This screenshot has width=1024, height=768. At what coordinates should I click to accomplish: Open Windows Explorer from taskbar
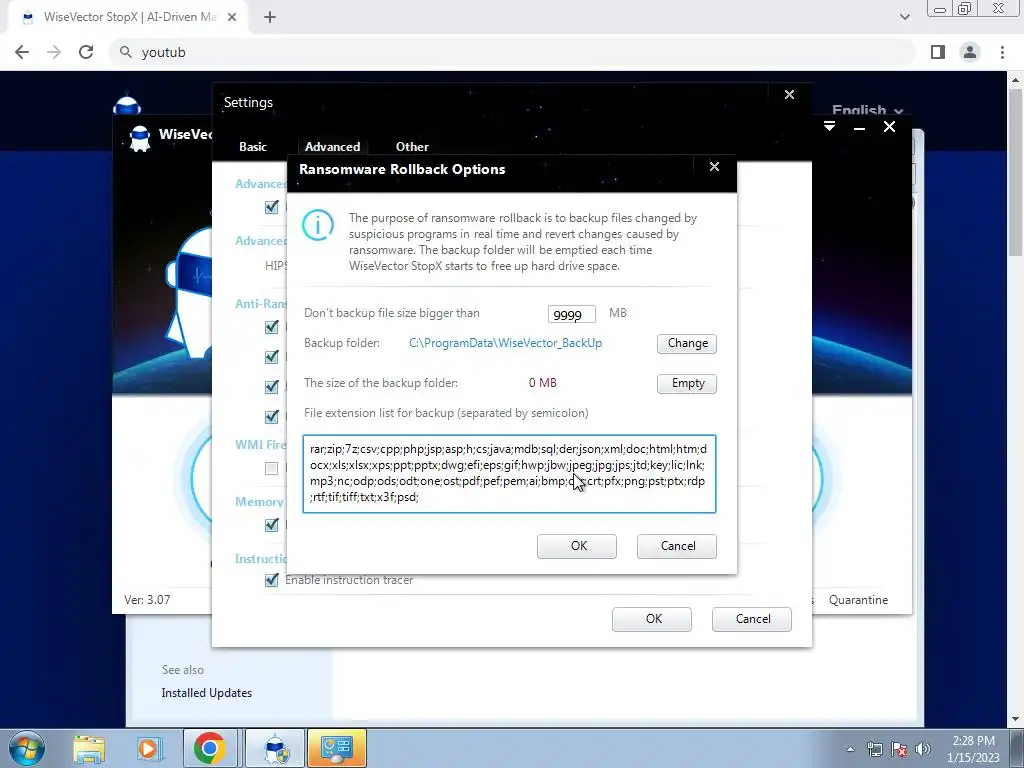(89, 748)
